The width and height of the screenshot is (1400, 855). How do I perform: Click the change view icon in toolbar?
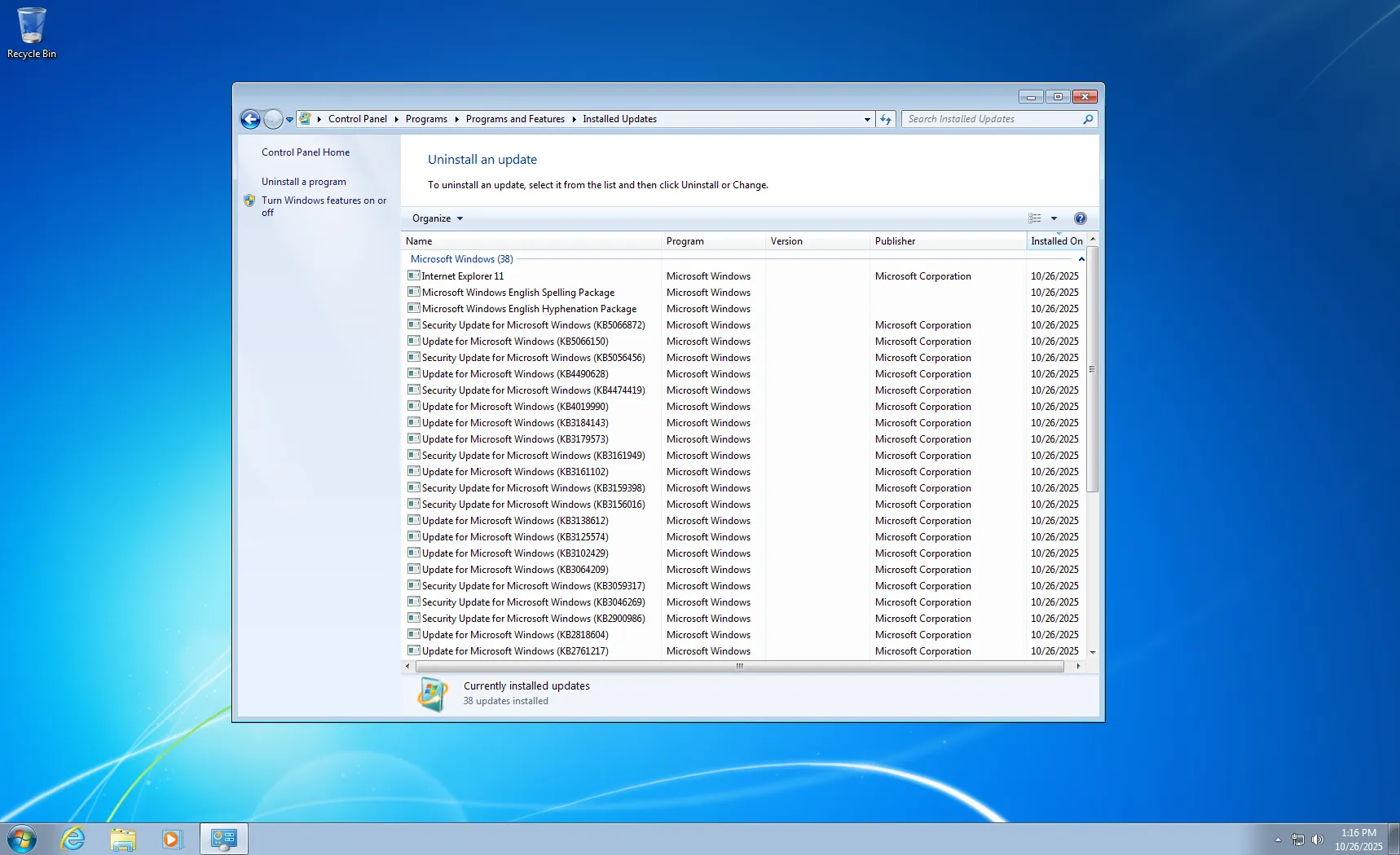click(x=1035, y=218)
